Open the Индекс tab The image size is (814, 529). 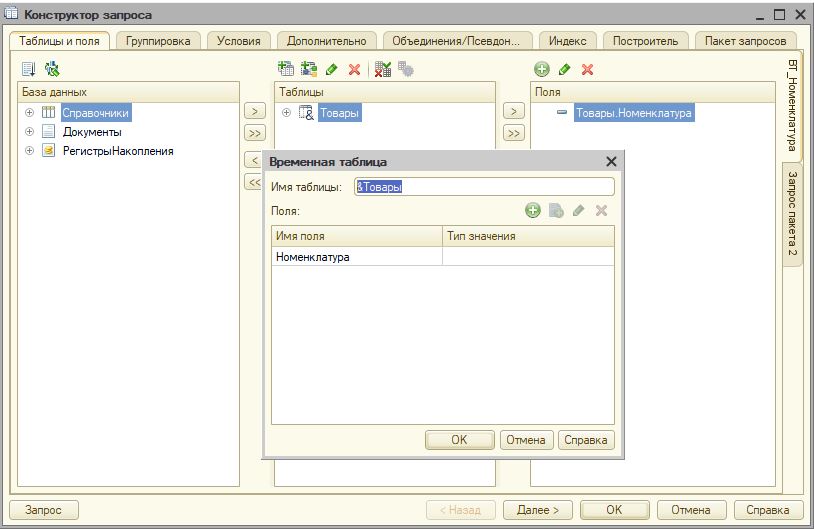[567, 41]
